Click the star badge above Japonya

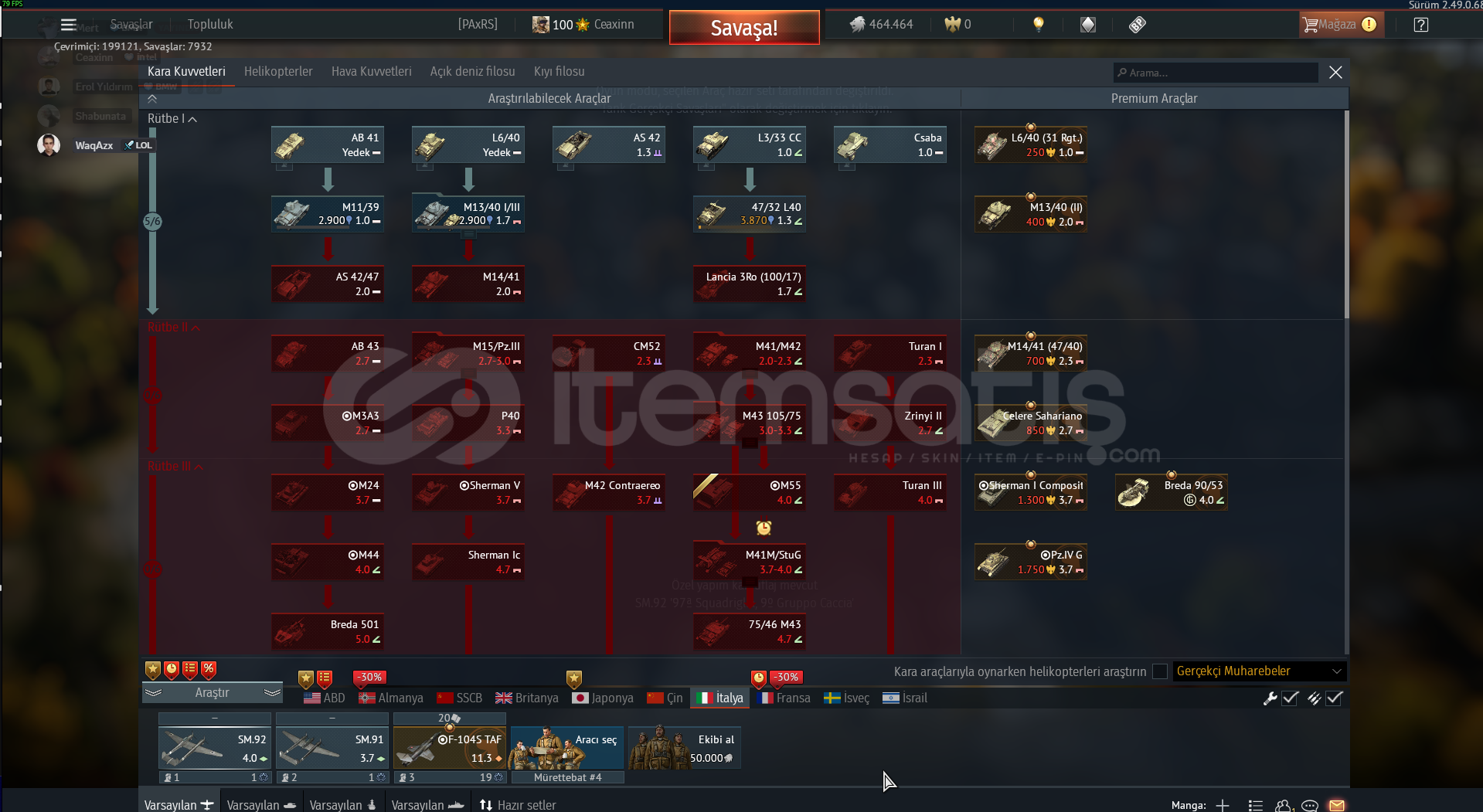[x=574, y=678]
